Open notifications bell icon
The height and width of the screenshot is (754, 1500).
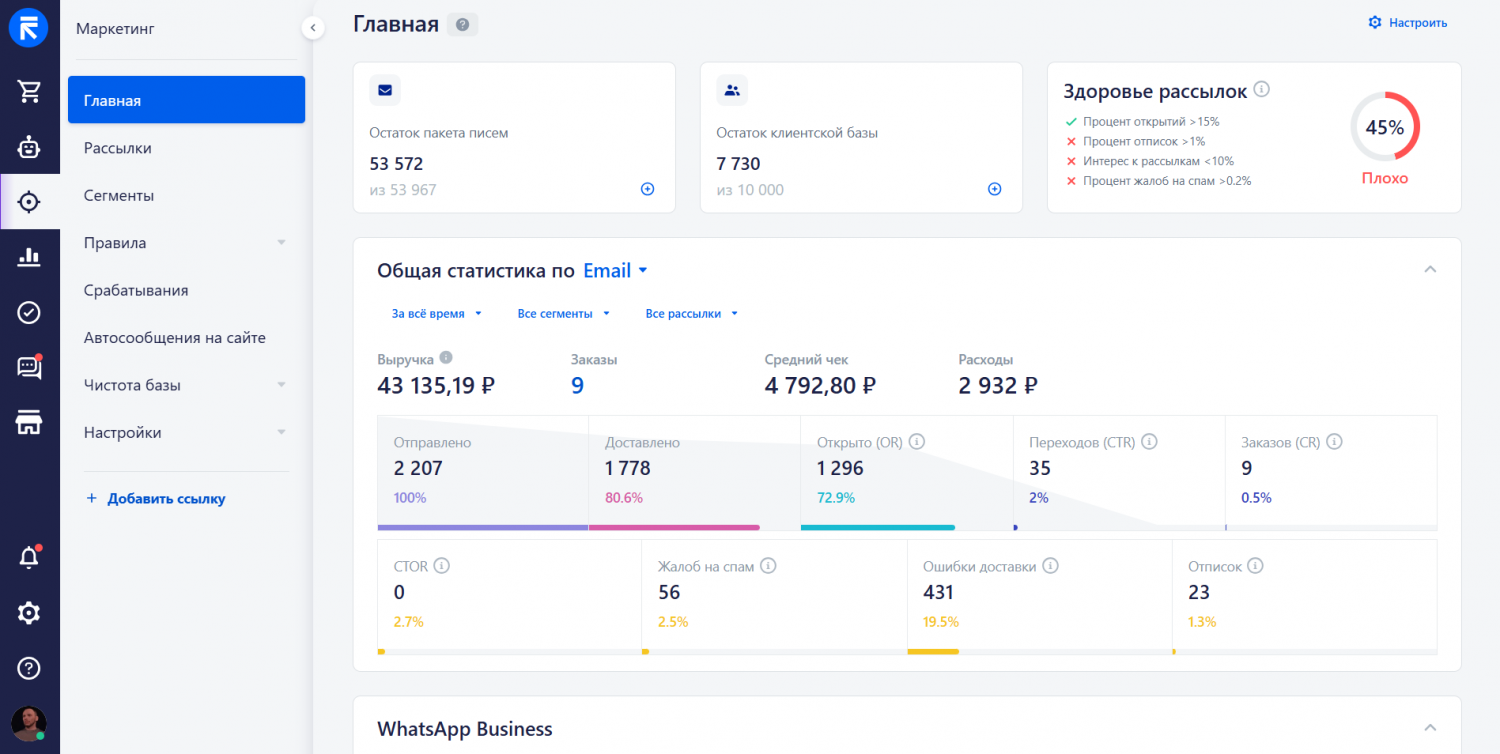29,558
